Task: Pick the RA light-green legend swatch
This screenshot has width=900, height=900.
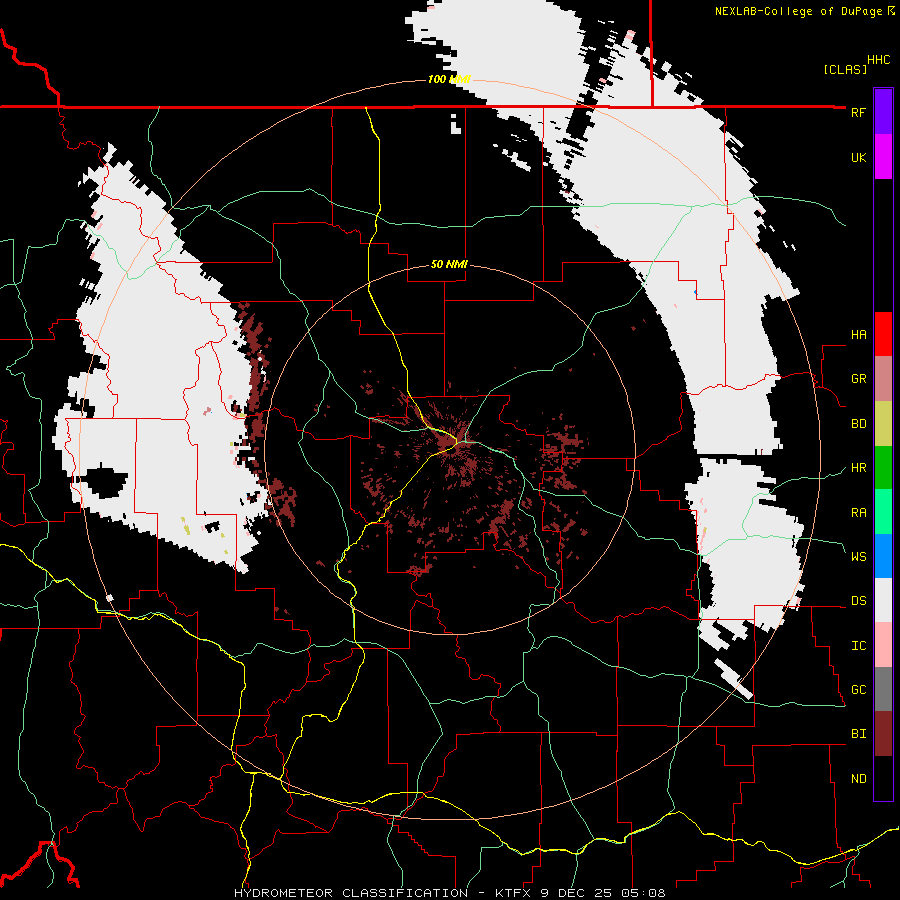Action: [883, 512]
